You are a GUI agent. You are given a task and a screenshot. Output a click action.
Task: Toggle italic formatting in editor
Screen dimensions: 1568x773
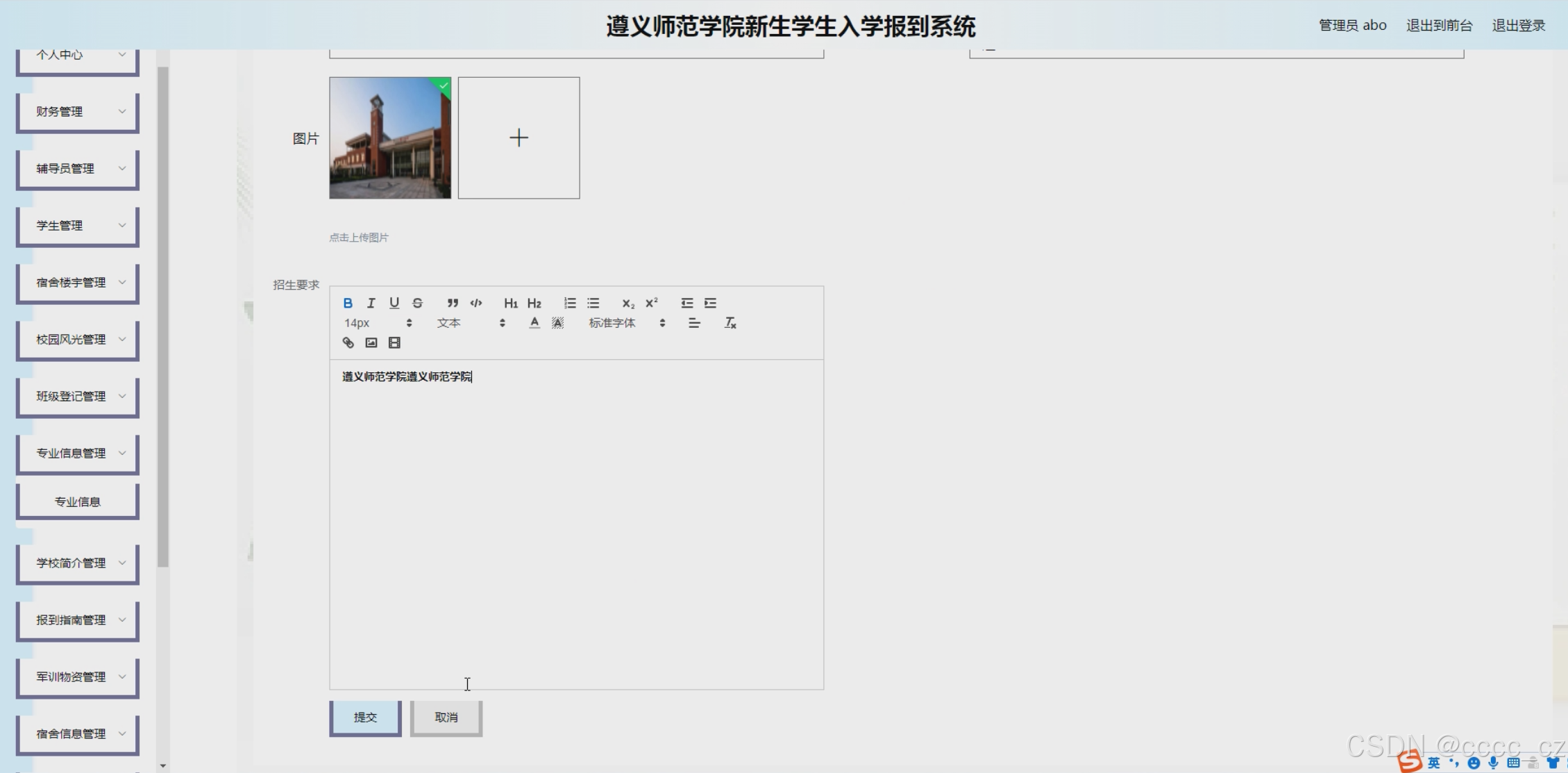point(371,303)
